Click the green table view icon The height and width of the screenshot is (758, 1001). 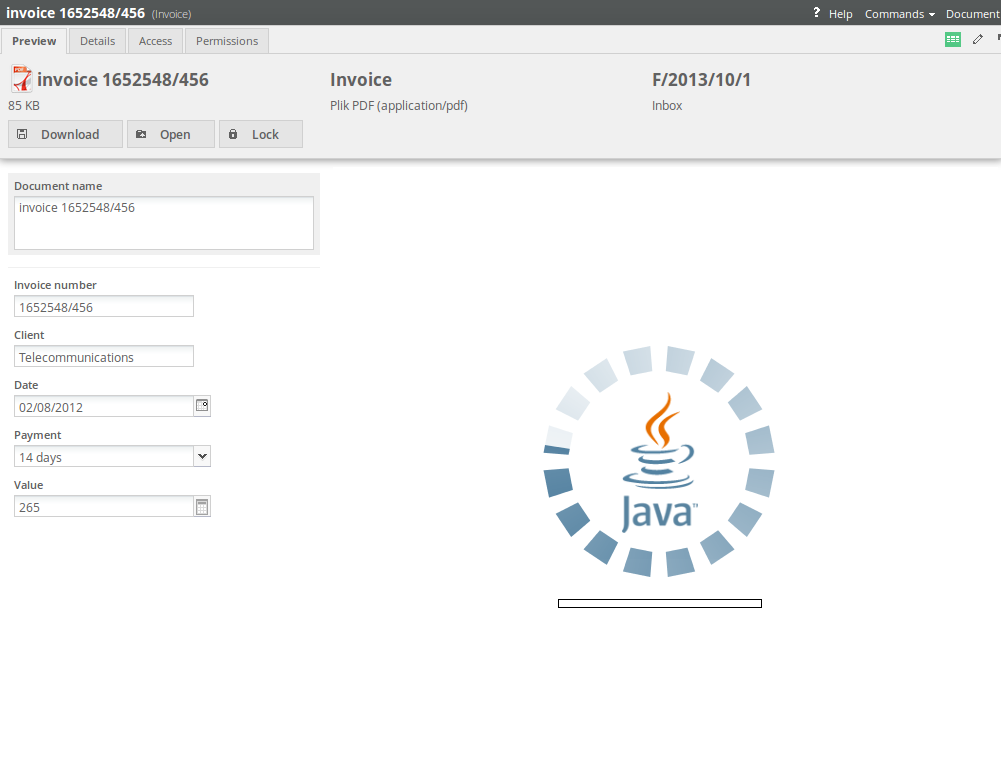click(x=952, y=40)
